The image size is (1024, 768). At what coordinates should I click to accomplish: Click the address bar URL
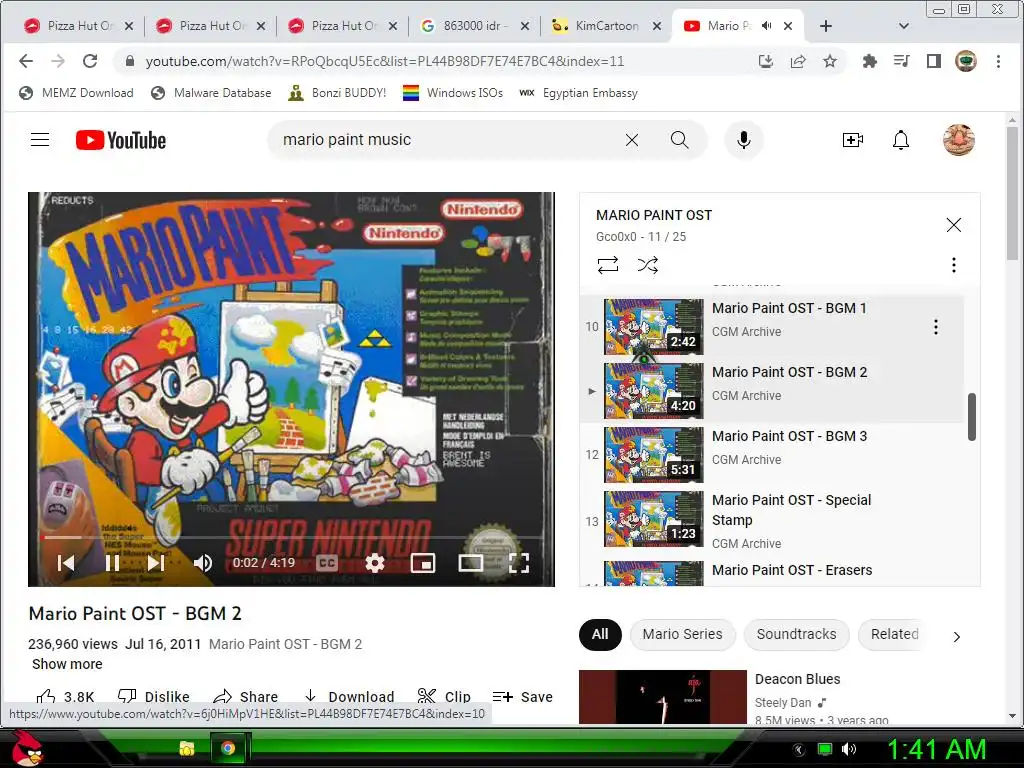coord(385,61)
